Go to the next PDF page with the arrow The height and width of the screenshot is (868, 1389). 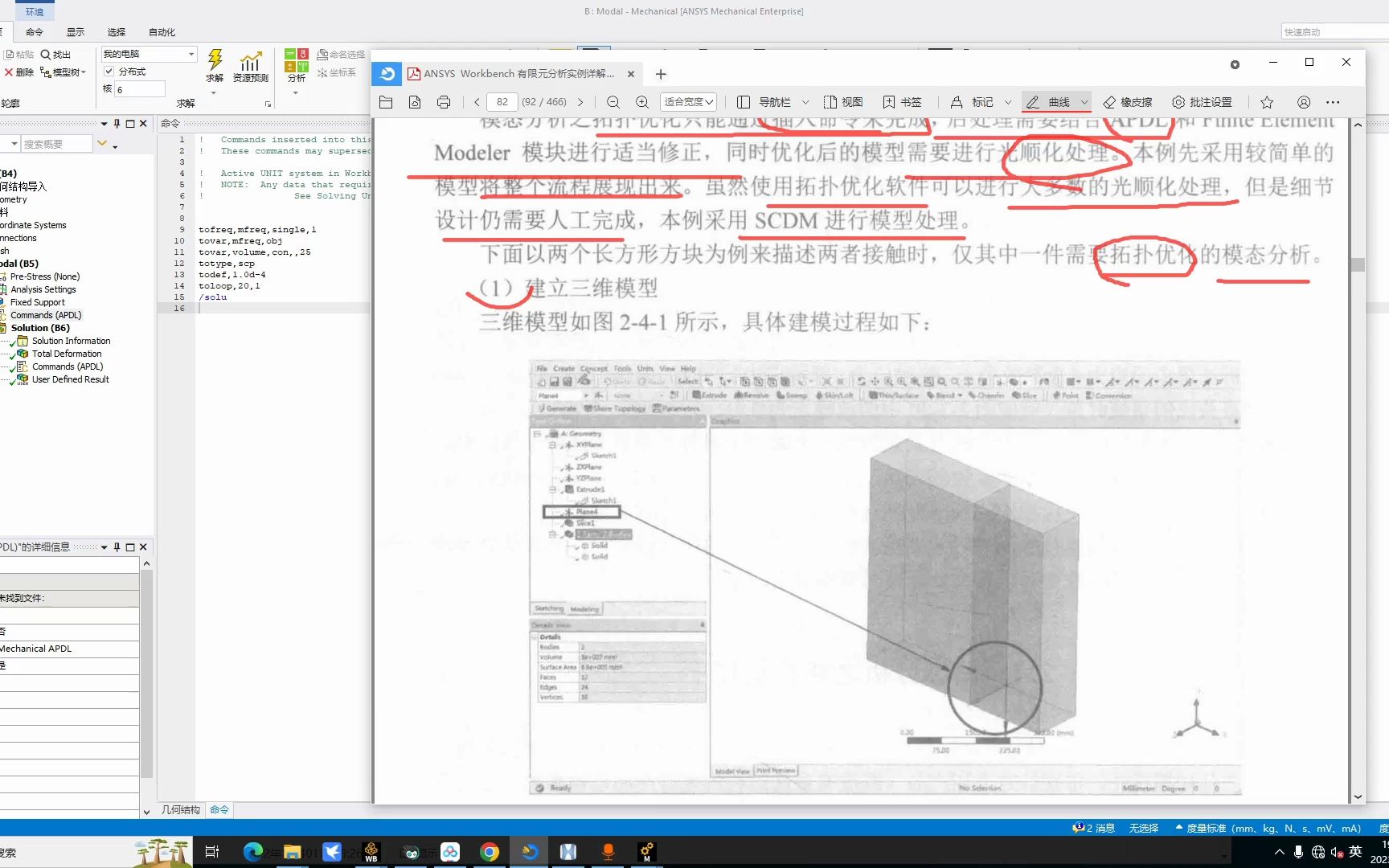(580, 102)
